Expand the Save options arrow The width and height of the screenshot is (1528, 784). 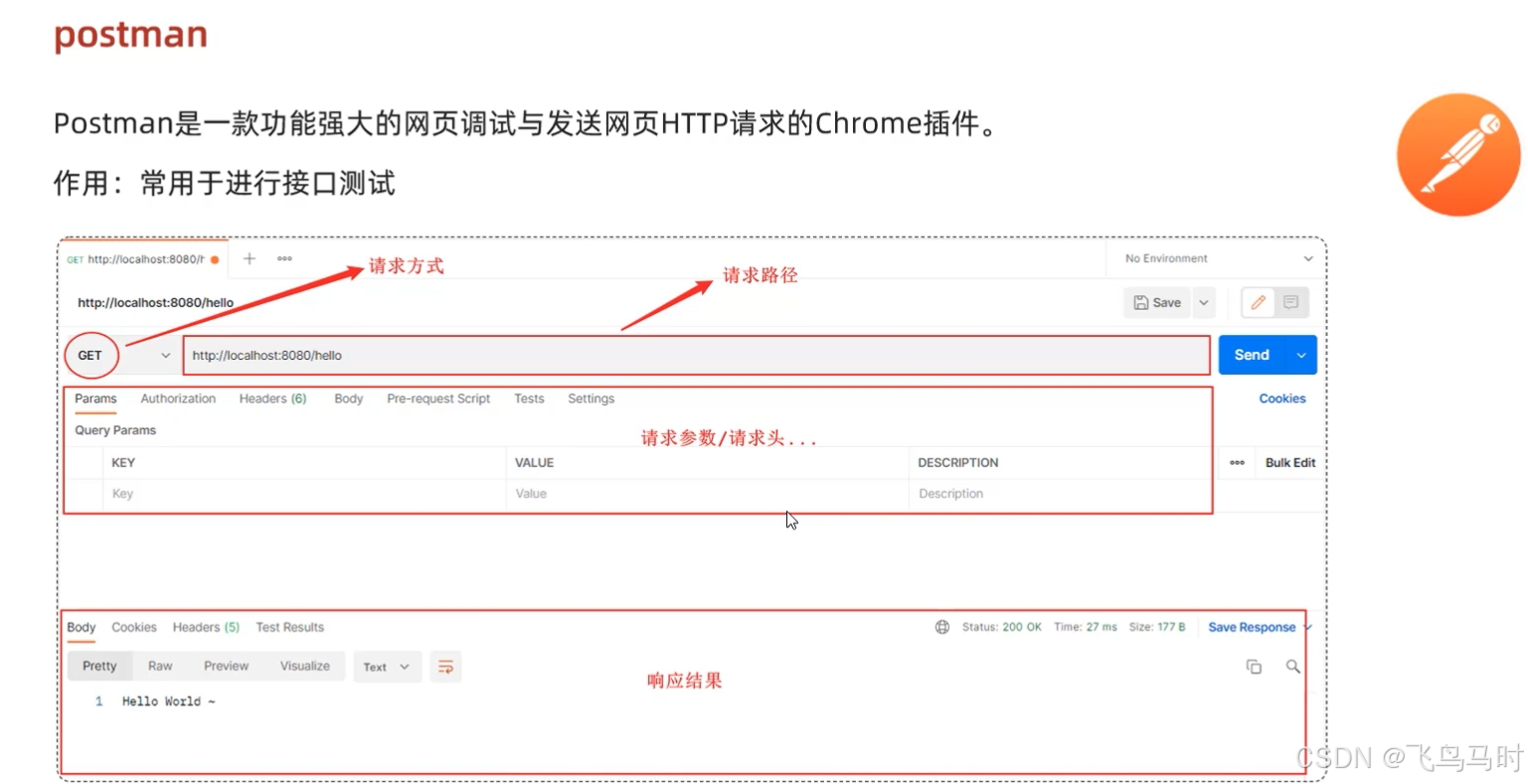click(1203, 302)
